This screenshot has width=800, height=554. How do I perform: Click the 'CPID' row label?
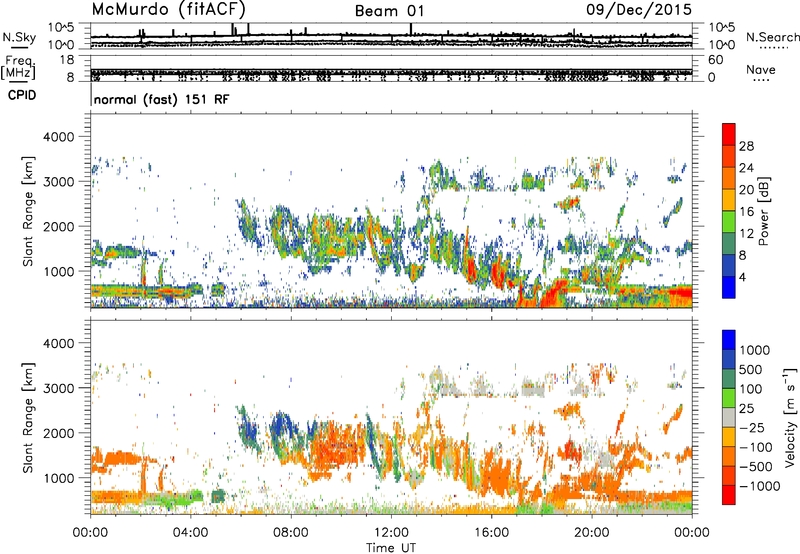(x=22, y=95)
